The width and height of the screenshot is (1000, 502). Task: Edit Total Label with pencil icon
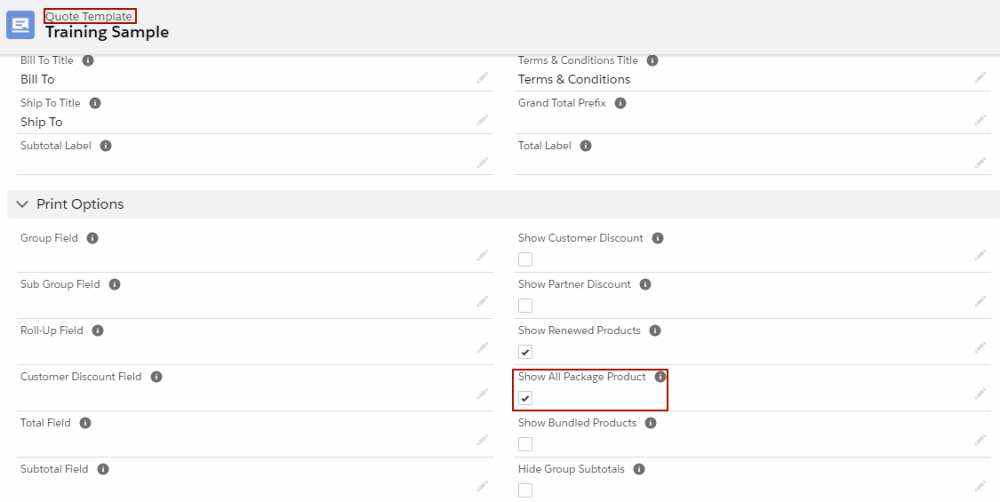pyautogui.click(x=980, y=163)
